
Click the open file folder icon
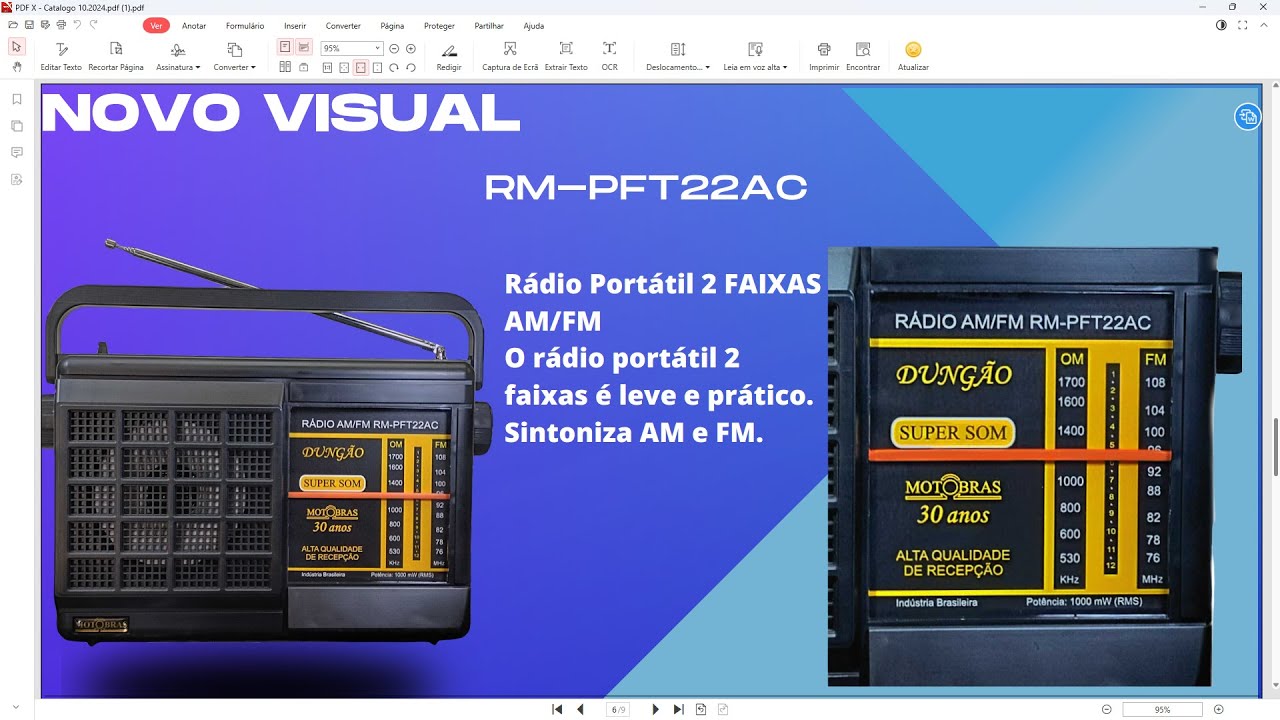pyautogui.click(x=13, y=24)
